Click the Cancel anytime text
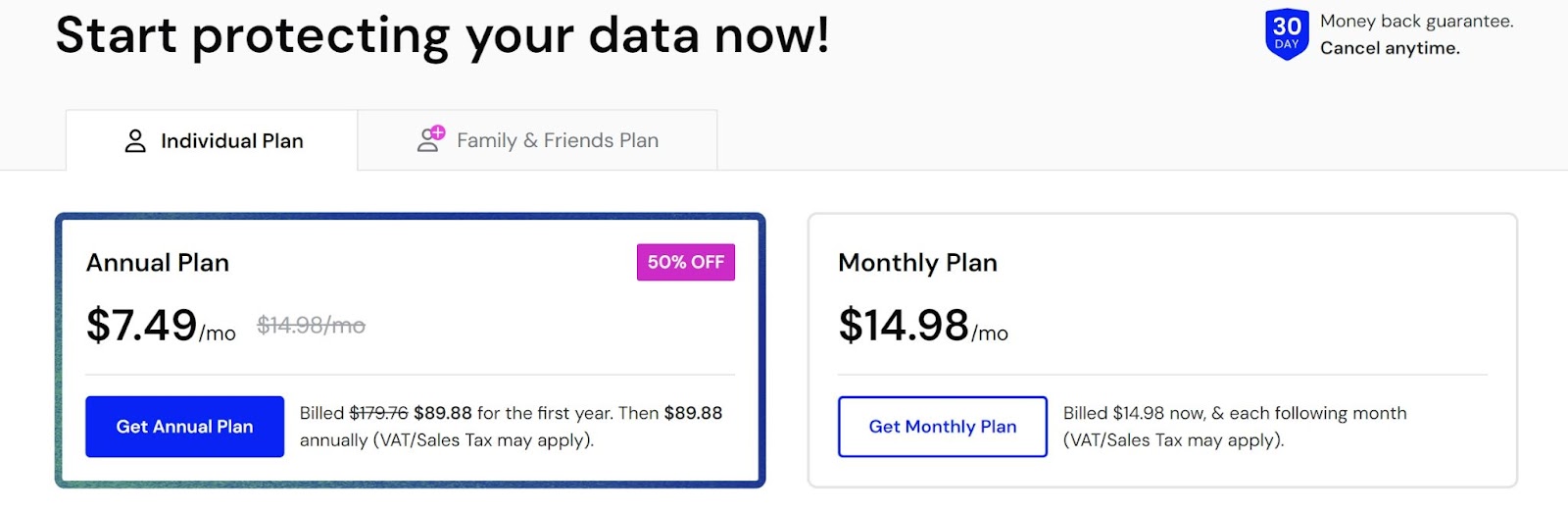The height and width of the screenshot is (512, 1568). [1390, 48]
